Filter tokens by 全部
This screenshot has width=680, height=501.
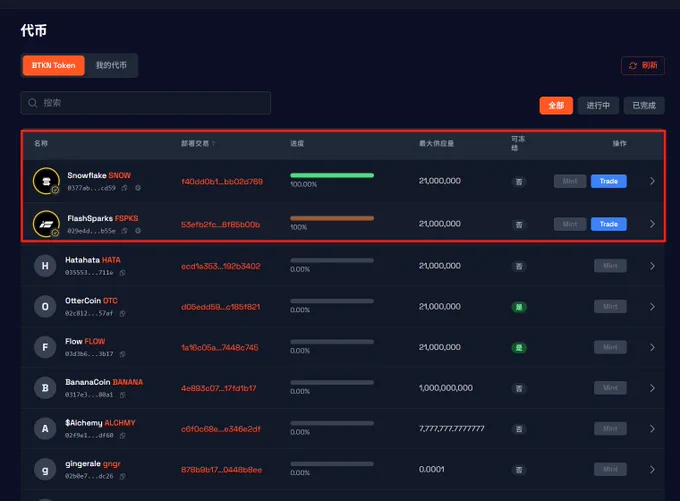[x=556, y=105]
